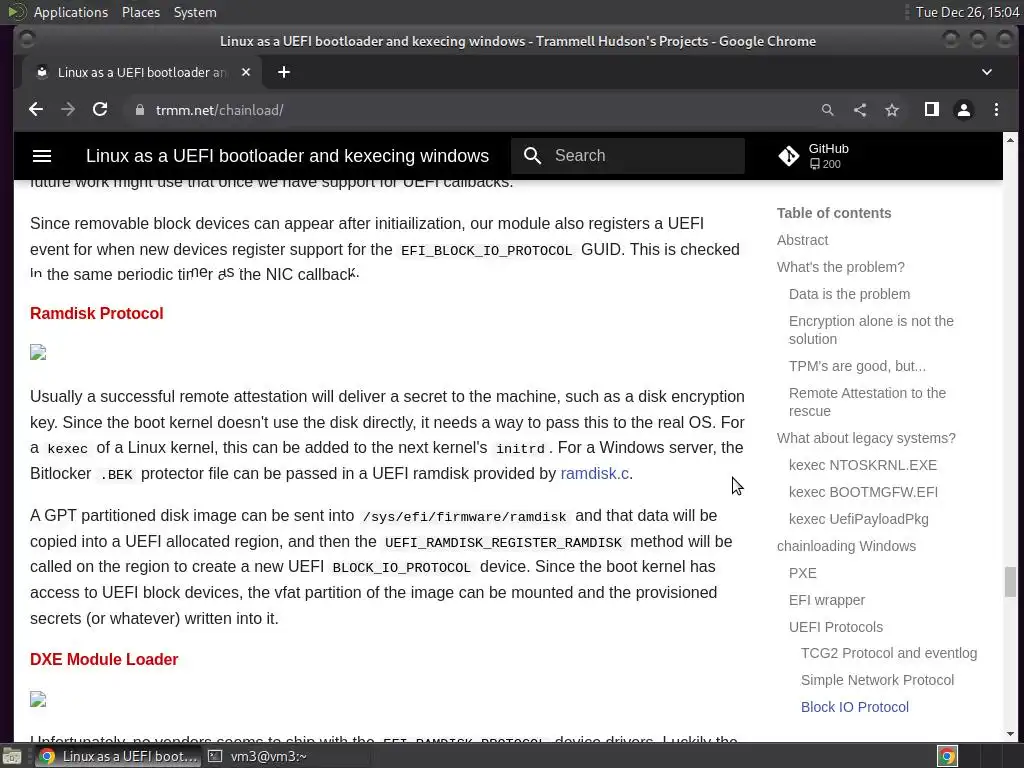Jump to Abstract in table of contents

pyautogui.click(x=803, y=240)
